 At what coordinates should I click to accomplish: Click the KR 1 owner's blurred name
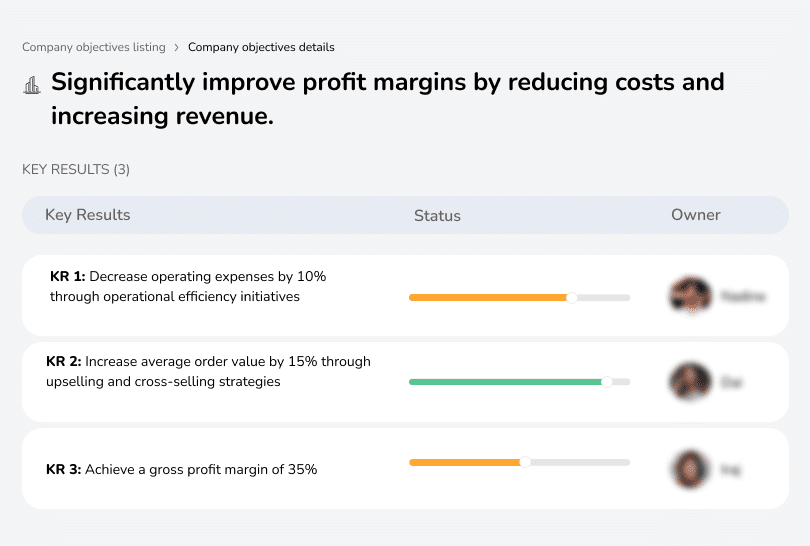pos(743,297)
